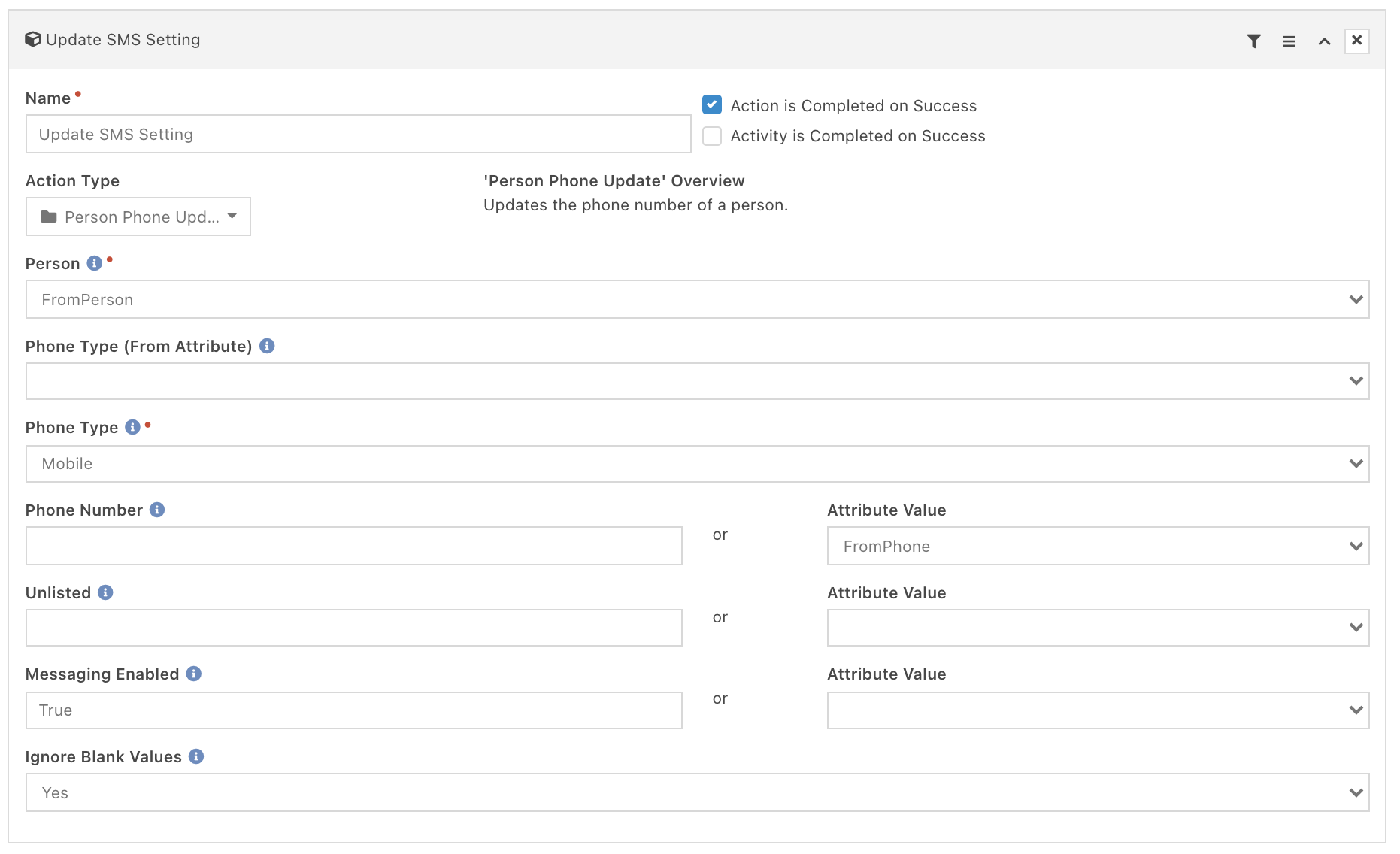Viewport: 1400px width, 854px height.
Task: Open Unlisted Attribute Value dropdown
Action: pyautogui.click(x=1098, y=628)
